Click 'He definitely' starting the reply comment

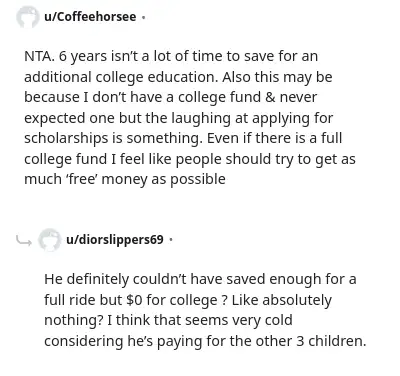click(x=86, y=279)
